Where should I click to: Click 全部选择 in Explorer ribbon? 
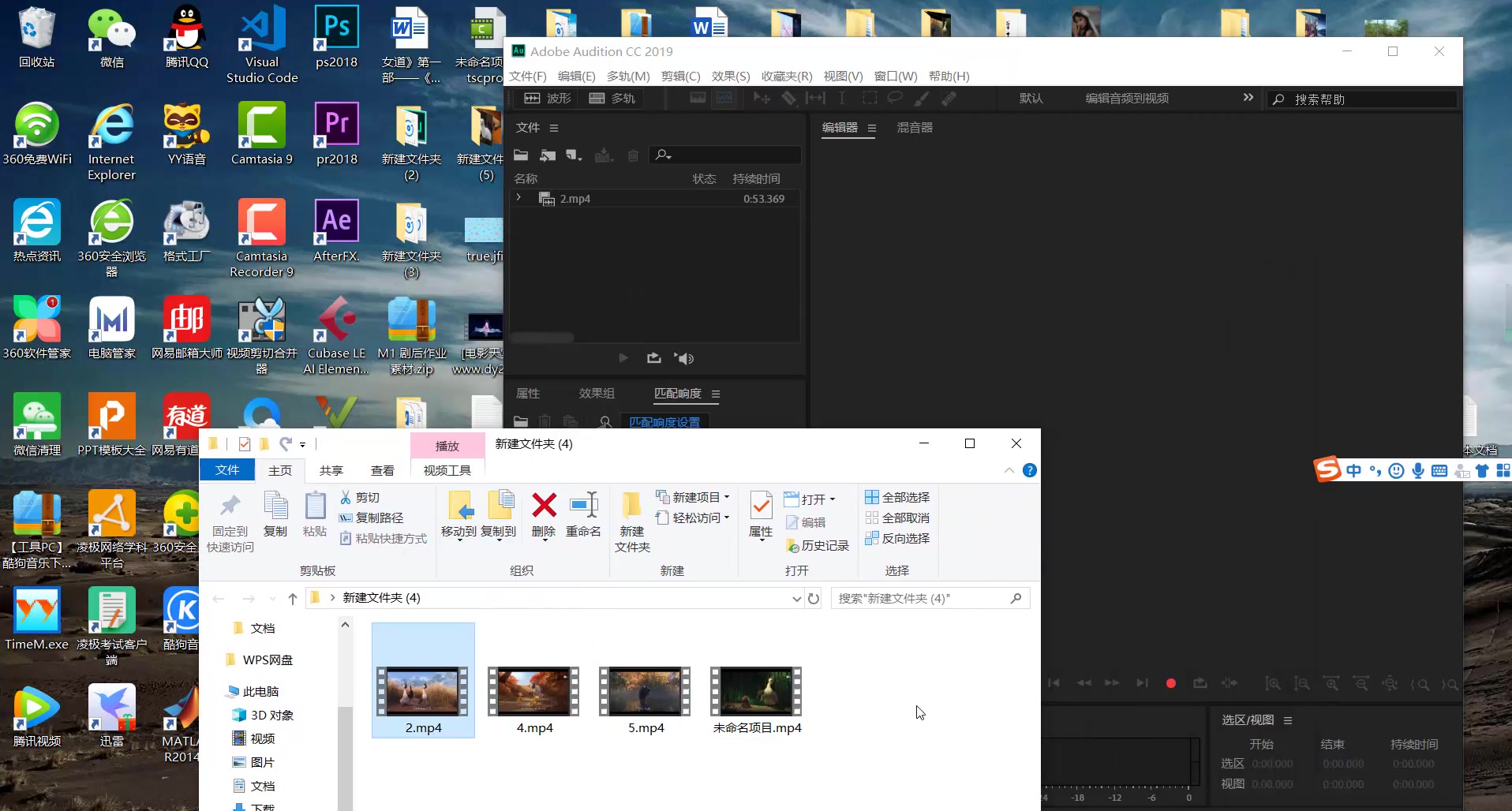pyautogui.click(x=897, y=497)
